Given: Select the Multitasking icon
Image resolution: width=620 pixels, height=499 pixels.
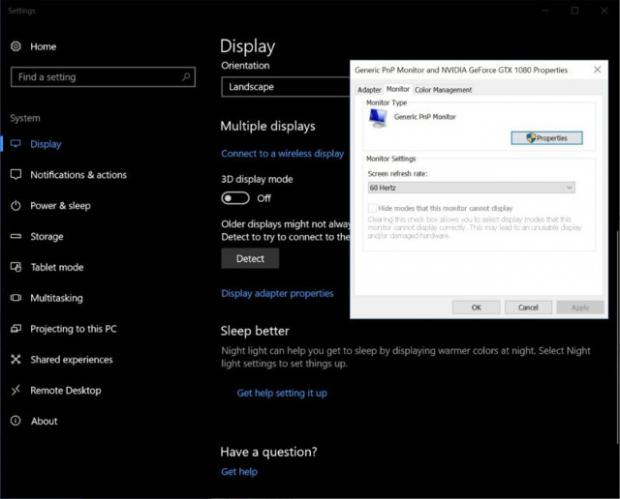Looking at the screenshot, I should point(16,298).
